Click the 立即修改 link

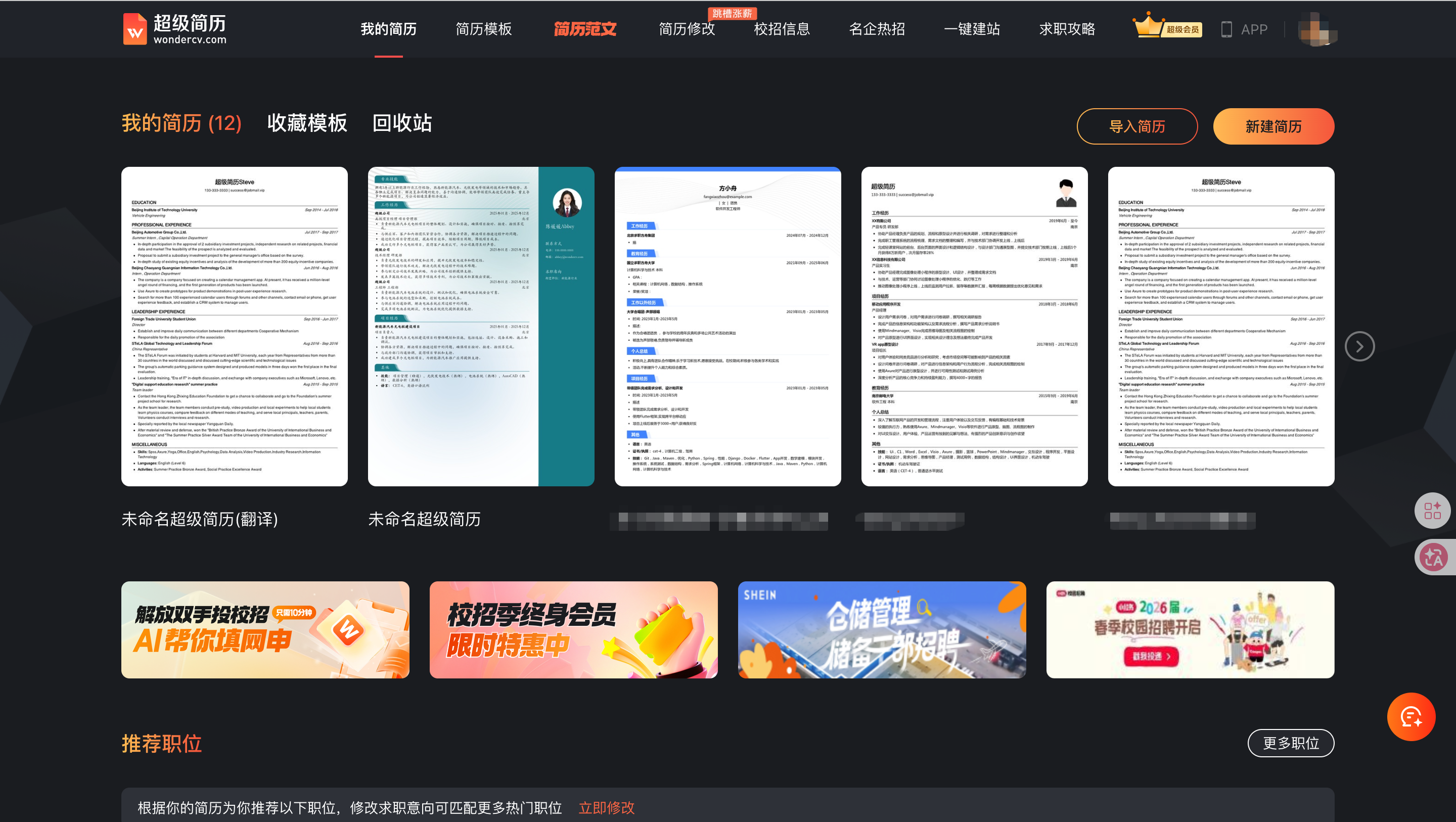coord(607,807)
